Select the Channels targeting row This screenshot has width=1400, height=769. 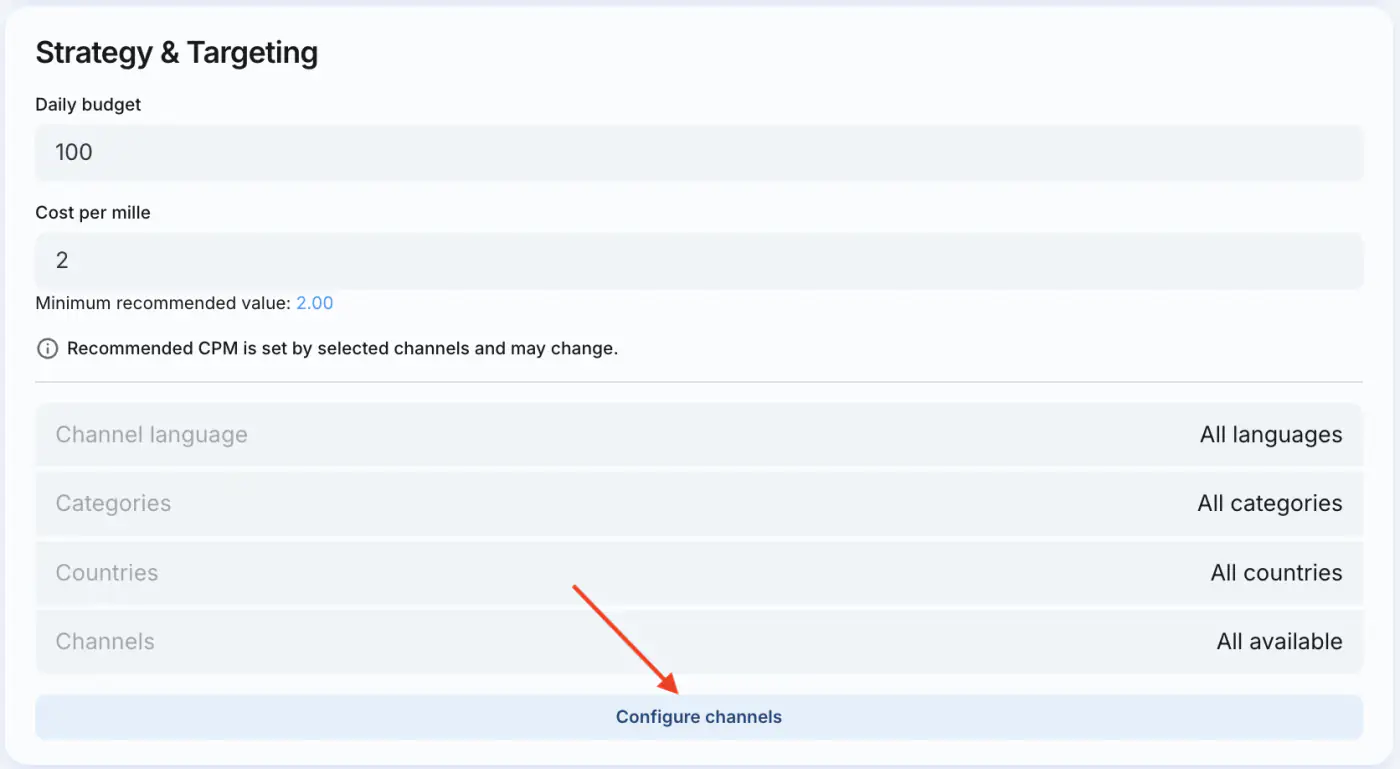click(x=699, y=641)
